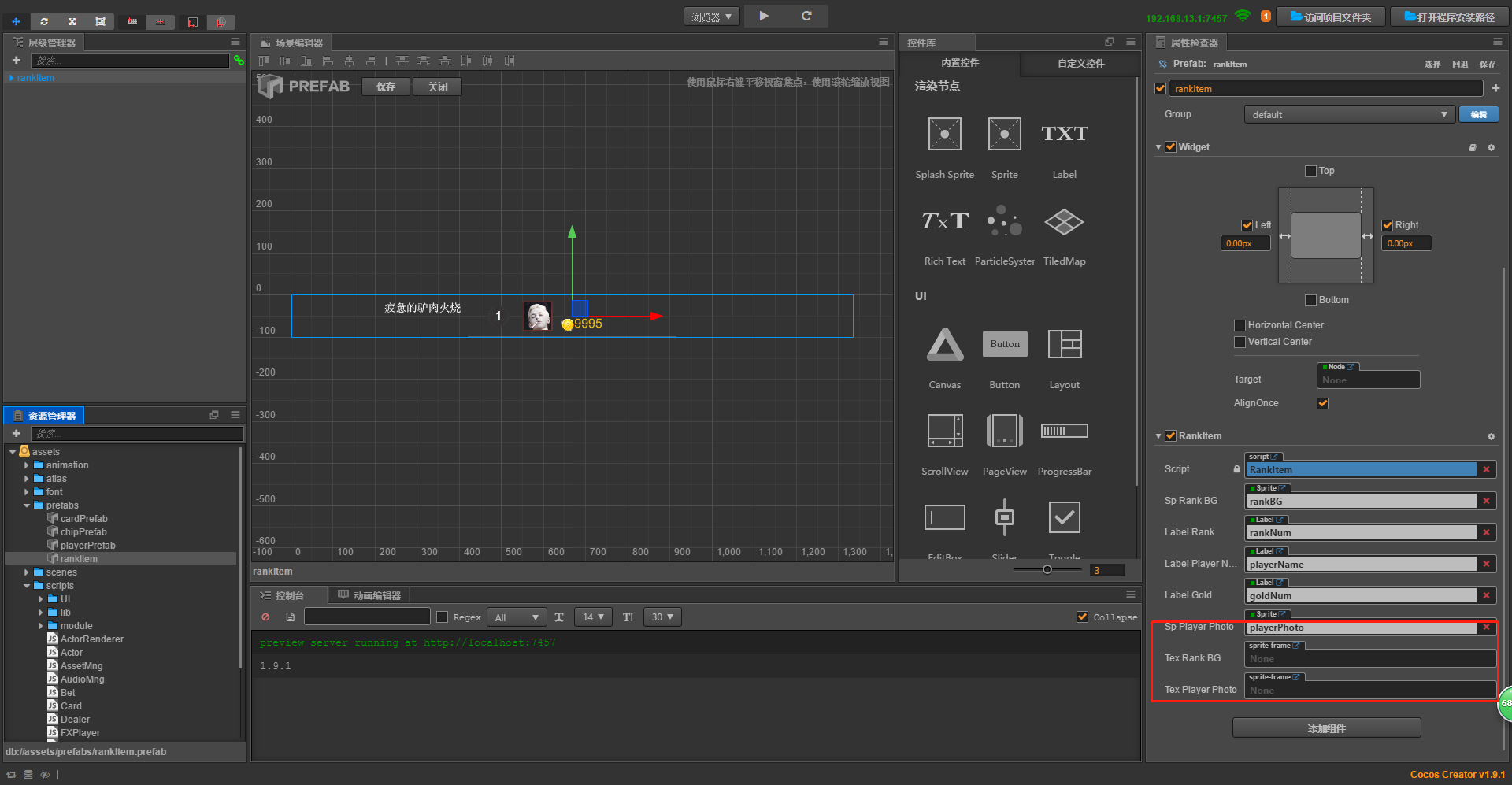Image resolution: width=1512 pixels, height=785 pixels.
Task: Check Horizontal Center option
Action: [1240, 325]
